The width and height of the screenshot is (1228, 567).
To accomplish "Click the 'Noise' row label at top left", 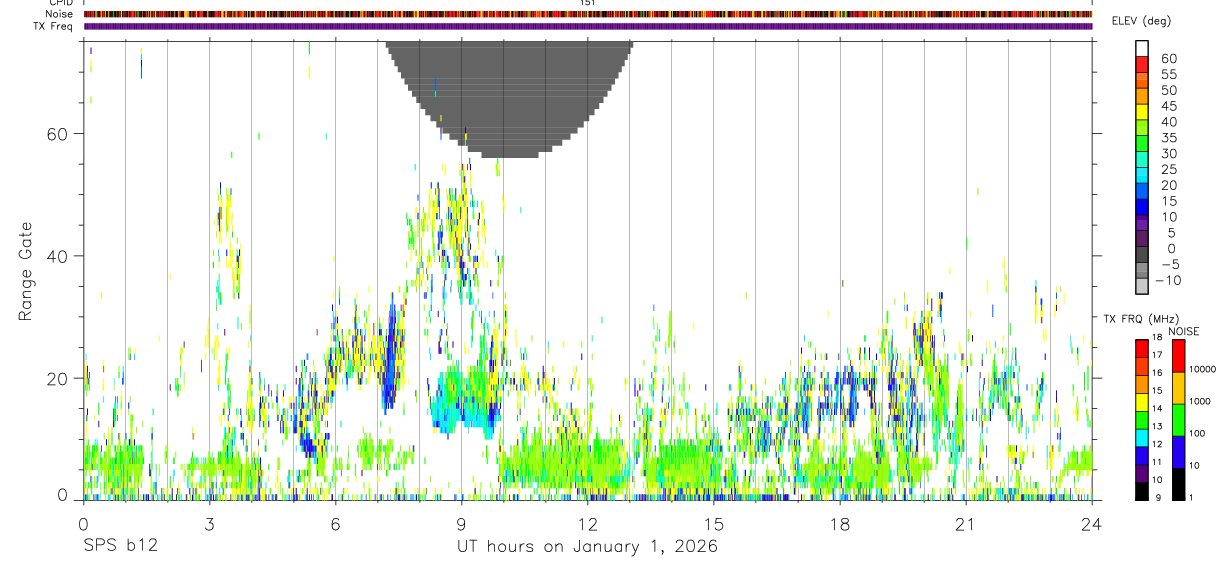I will click(x=60, y=14).
